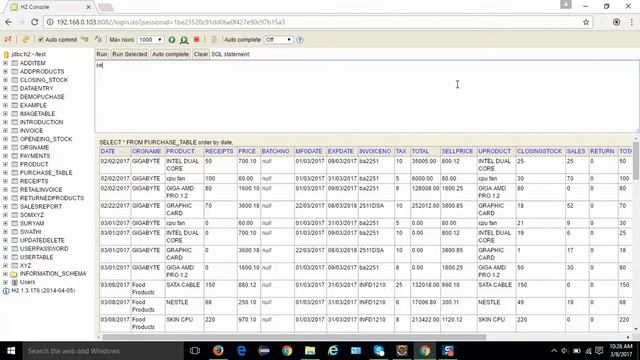Screen dimensions: 640x360
Task: Expand the INVOICE table node
Action: (5, 130)
